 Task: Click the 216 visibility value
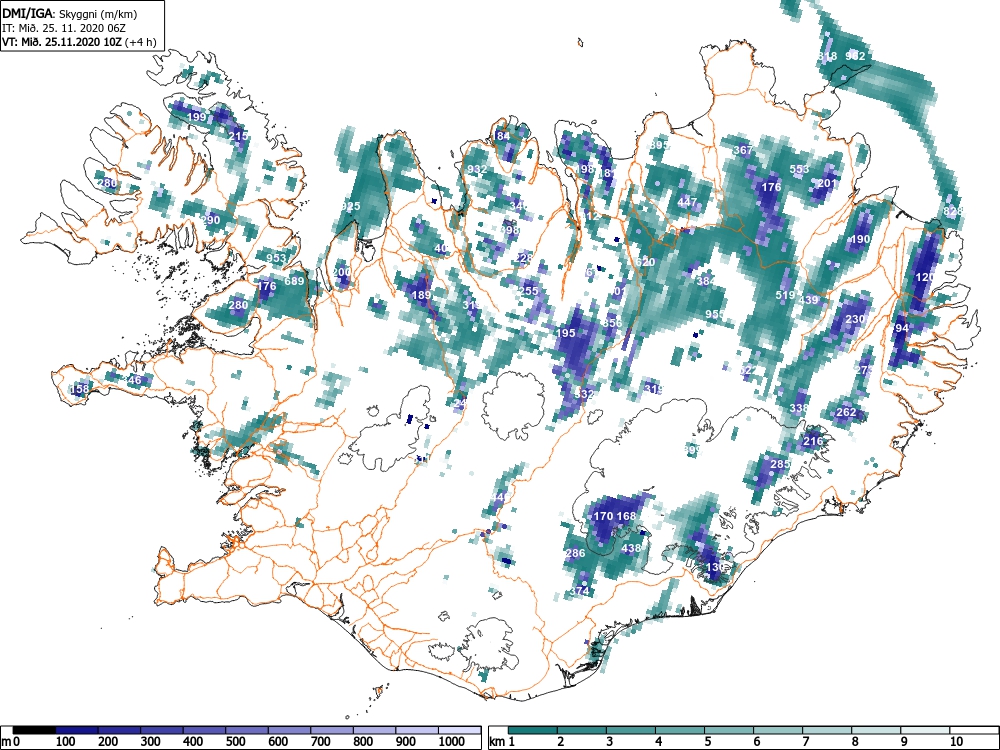click(x=813, y=441)
